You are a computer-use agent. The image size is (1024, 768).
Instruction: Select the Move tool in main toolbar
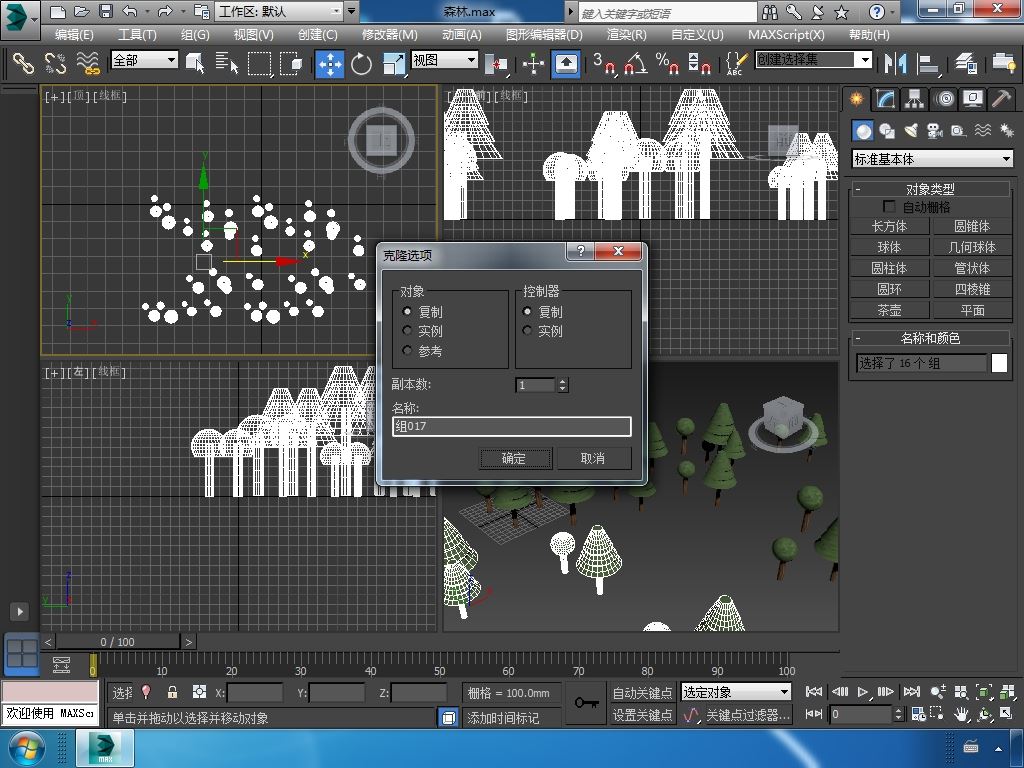329,63
